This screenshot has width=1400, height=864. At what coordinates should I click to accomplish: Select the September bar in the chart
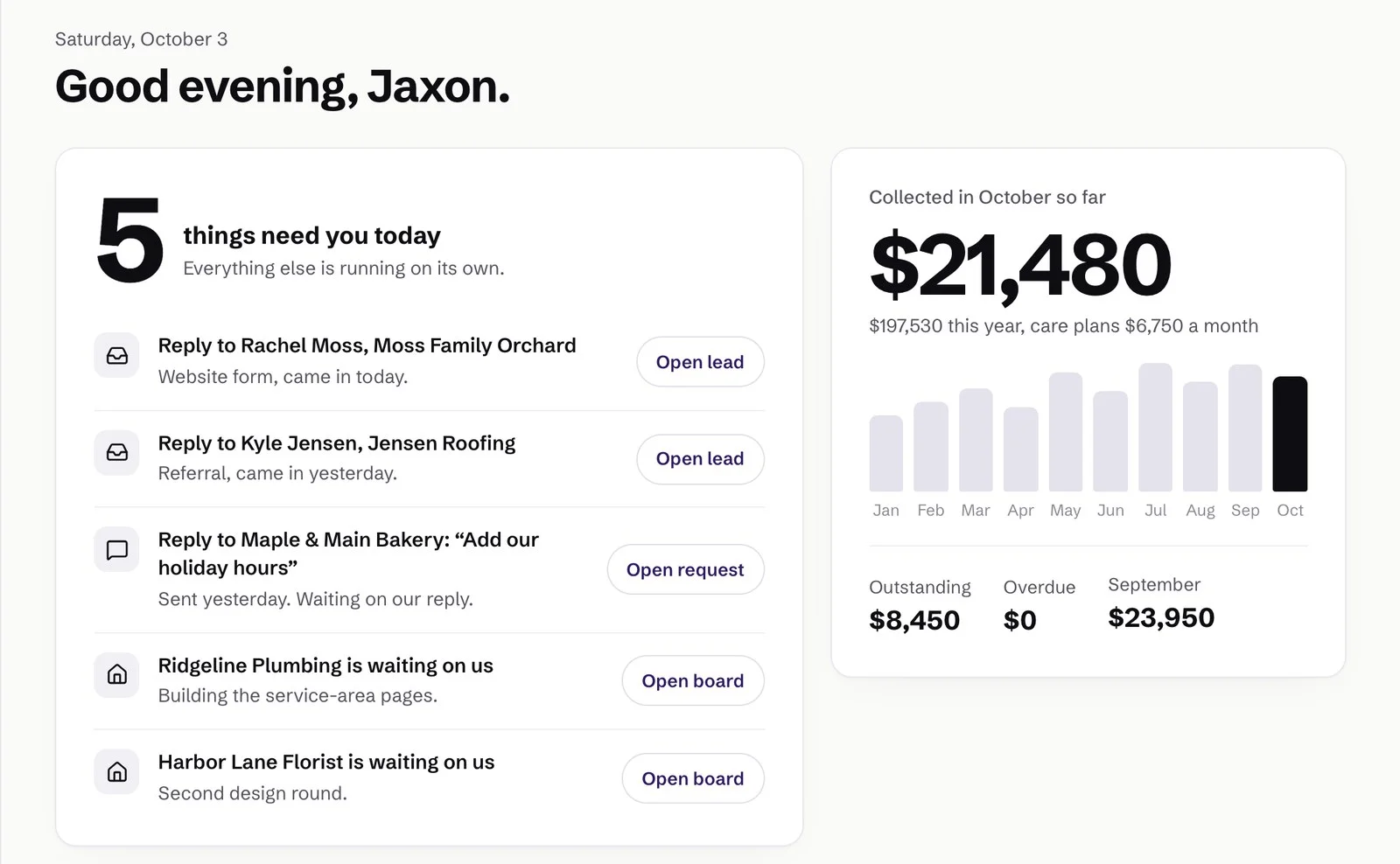pos(1245,428)
